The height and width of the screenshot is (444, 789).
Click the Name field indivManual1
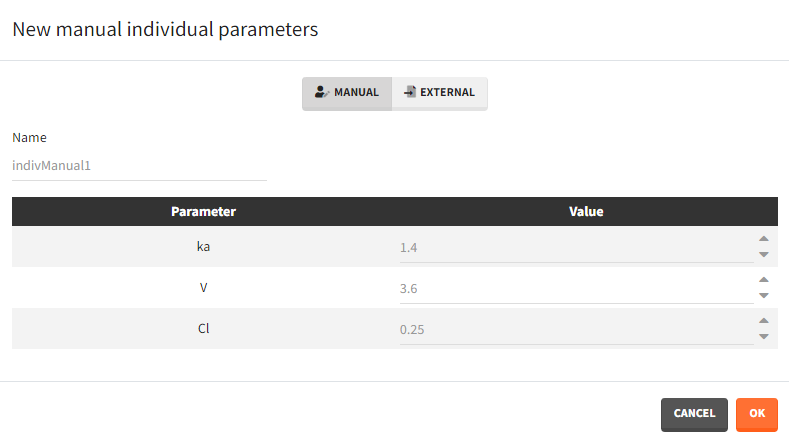pos(139,165)
